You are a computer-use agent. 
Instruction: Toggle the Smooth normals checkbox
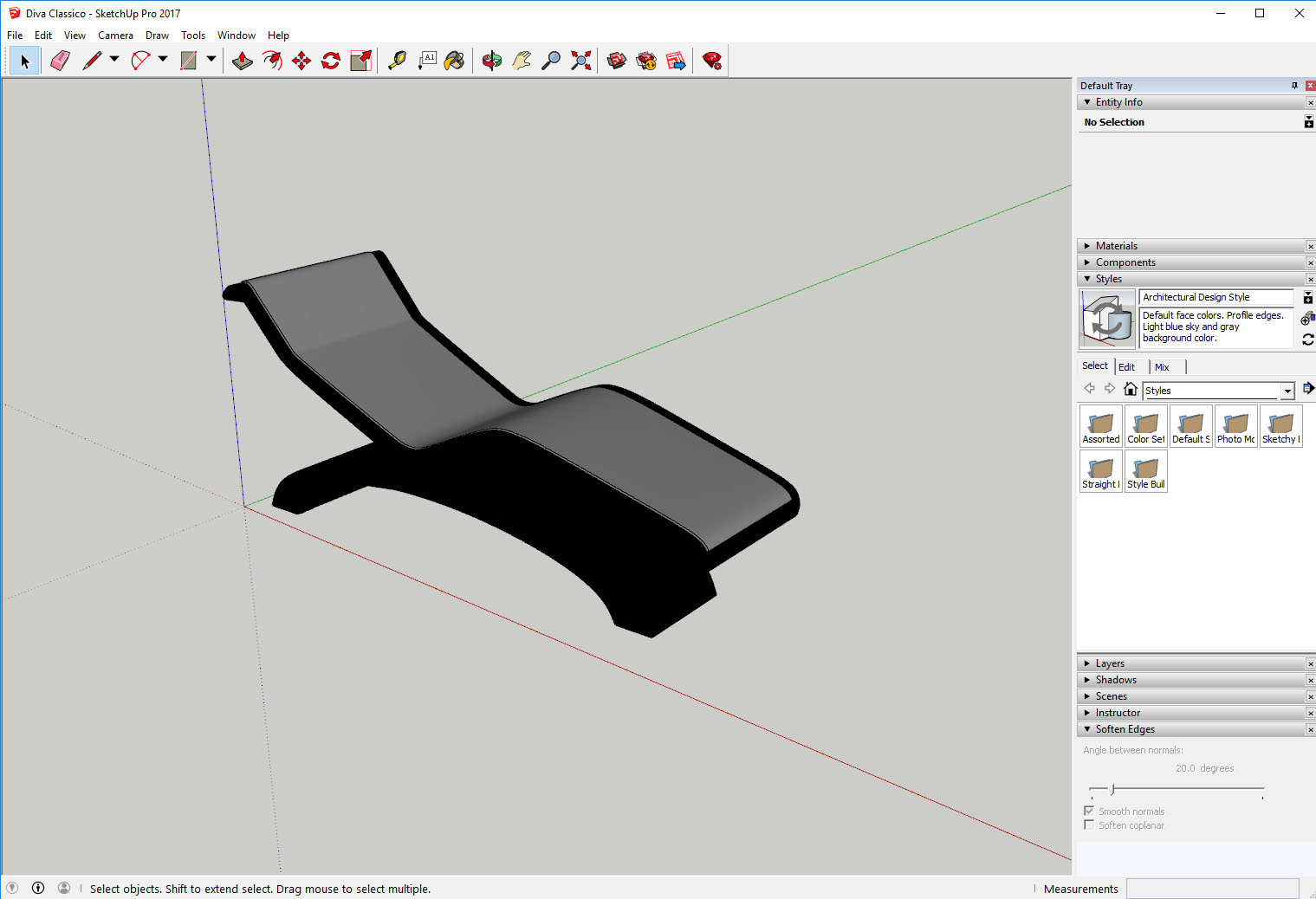(1089, 812)
